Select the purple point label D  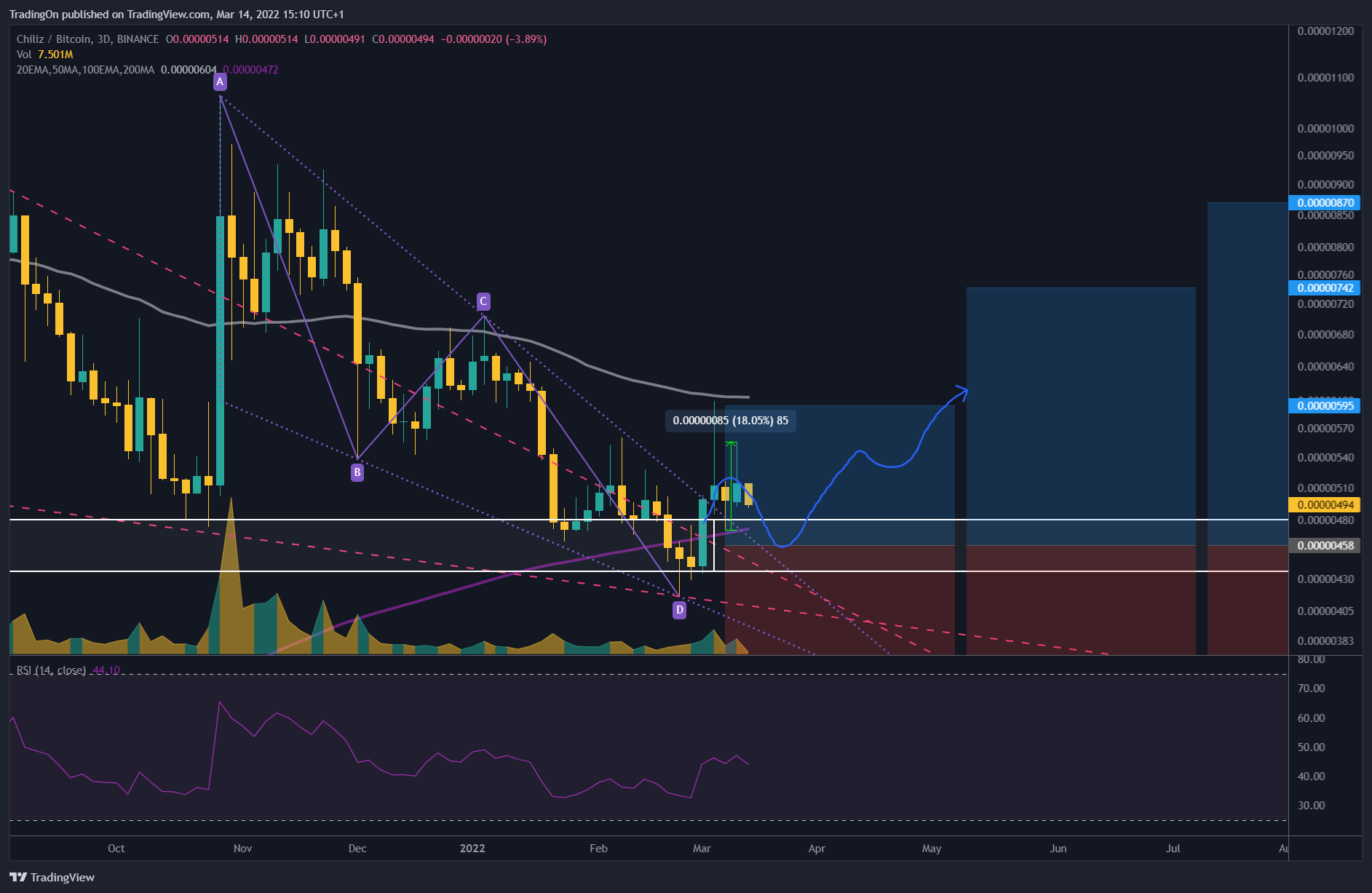click(679, 610)
